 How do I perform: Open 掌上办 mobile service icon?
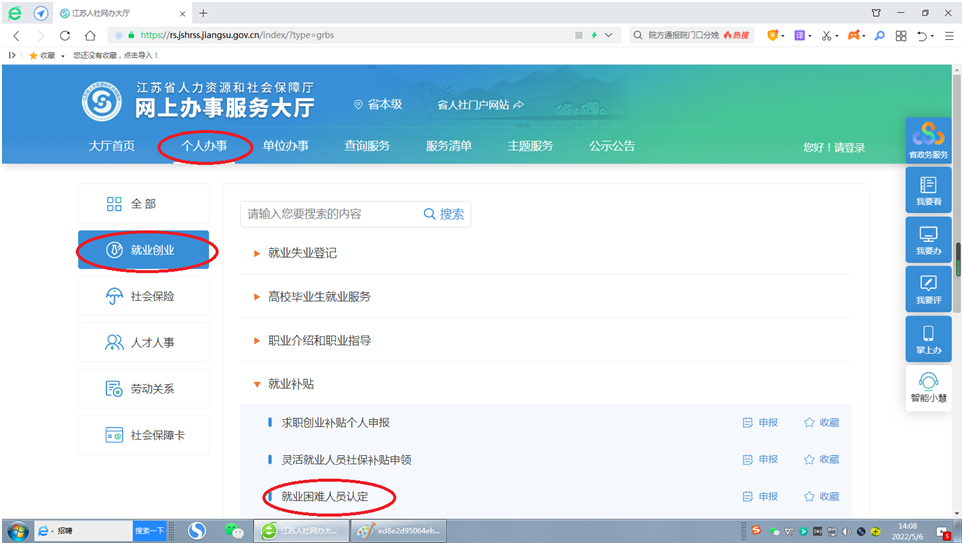click(927, 339)
